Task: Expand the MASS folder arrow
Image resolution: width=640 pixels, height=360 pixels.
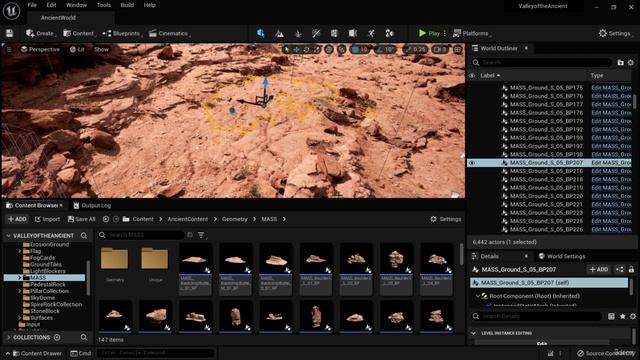Action: click(x=20, y=278)
